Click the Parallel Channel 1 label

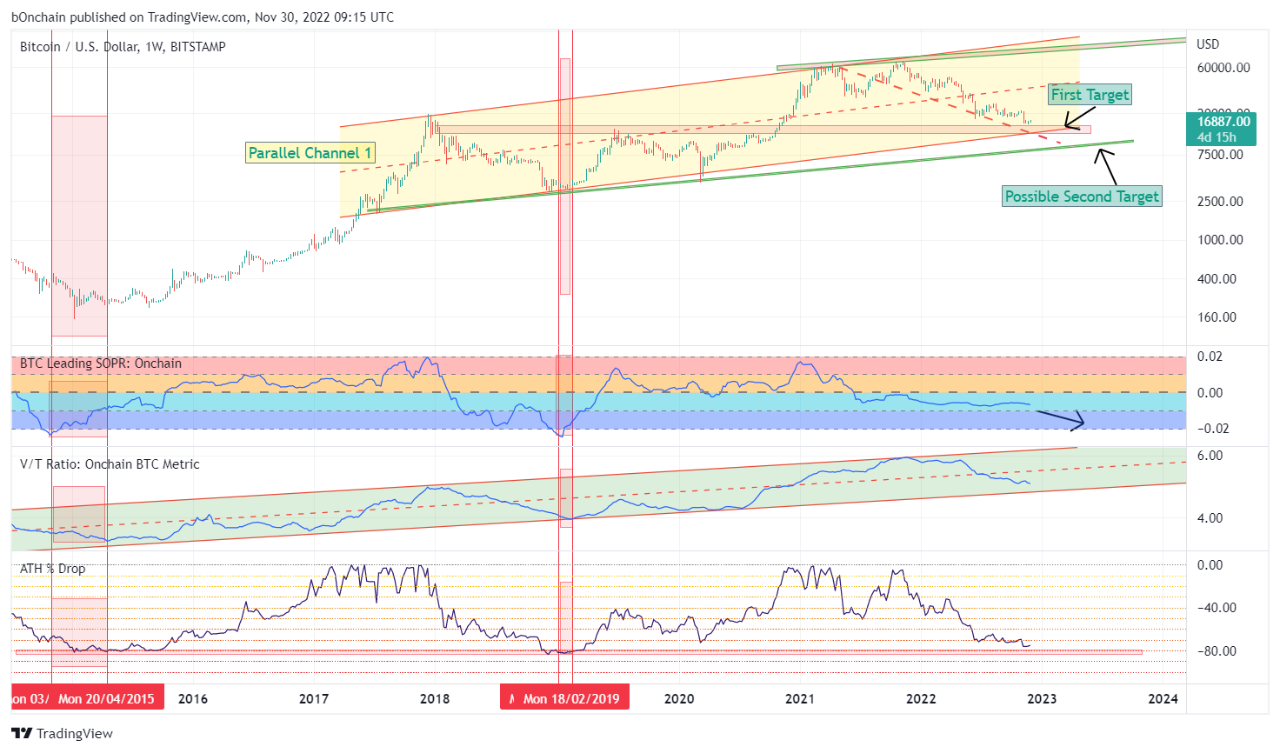coord(310,153)
